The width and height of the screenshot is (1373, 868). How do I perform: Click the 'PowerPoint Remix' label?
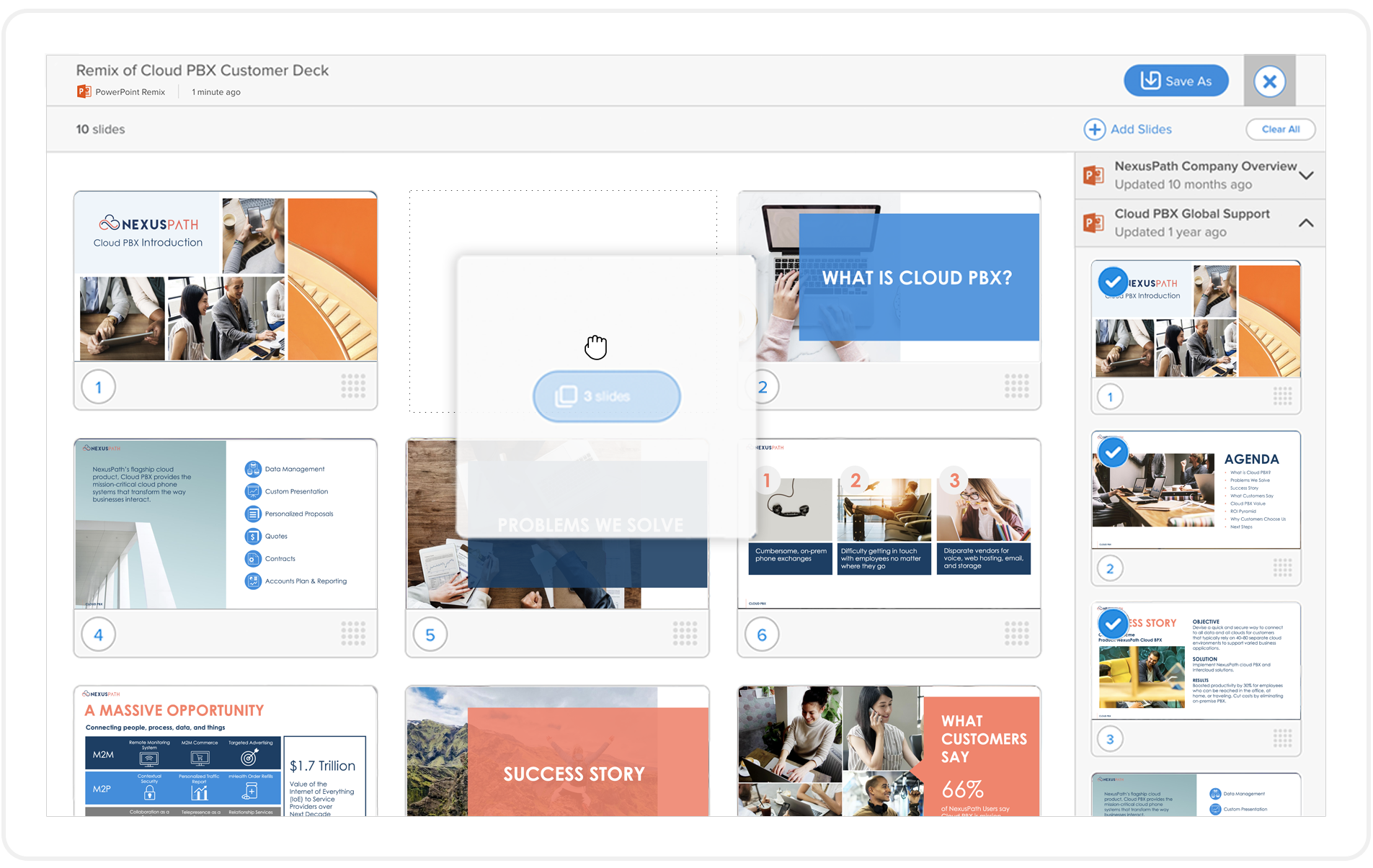[130, 92]
